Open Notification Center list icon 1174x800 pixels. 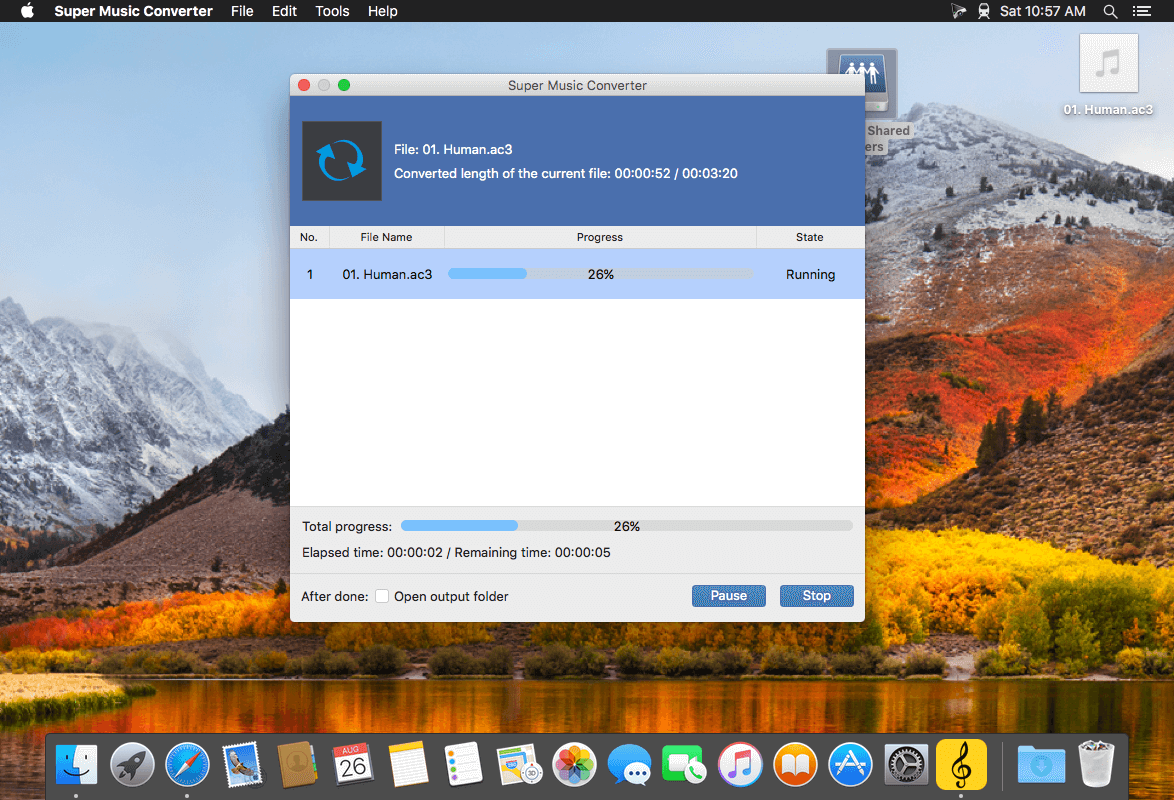(1142, 11)
